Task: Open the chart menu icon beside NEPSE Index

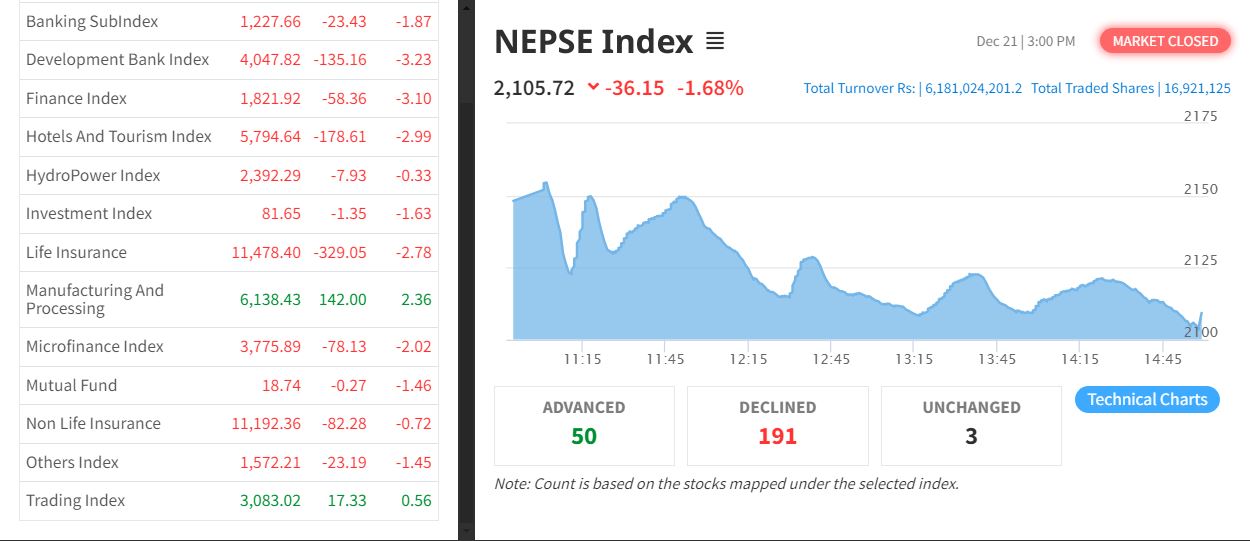Action: point(715,41)
